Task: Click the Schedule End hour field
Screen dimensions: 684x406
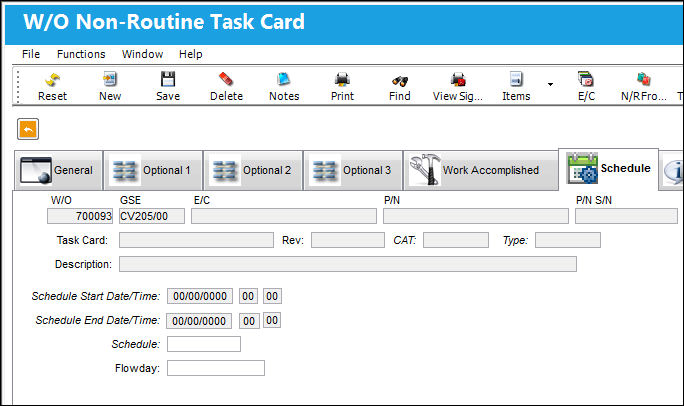Action: 249,321
